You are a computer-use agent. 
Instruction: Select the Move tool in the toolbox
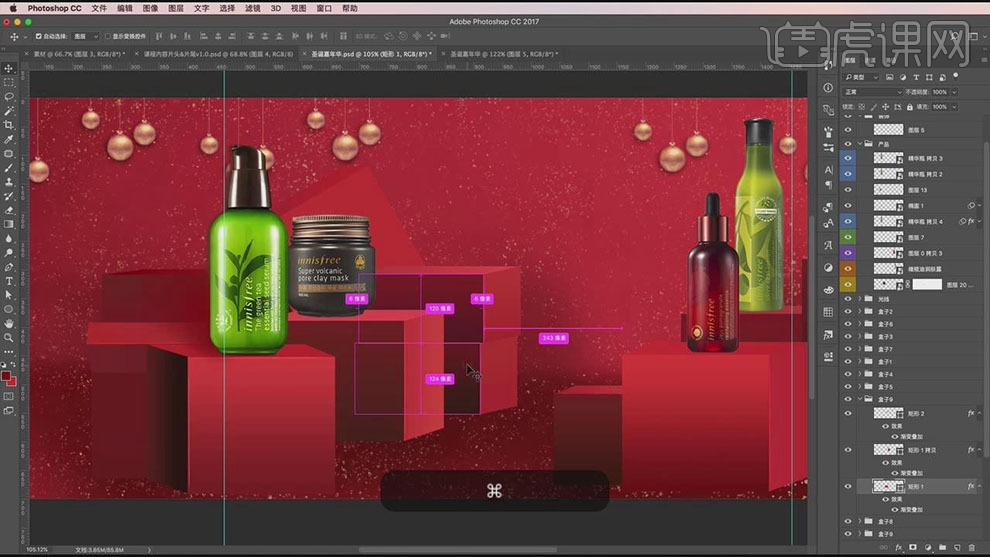pyautogui.click(x=9, y=68)
